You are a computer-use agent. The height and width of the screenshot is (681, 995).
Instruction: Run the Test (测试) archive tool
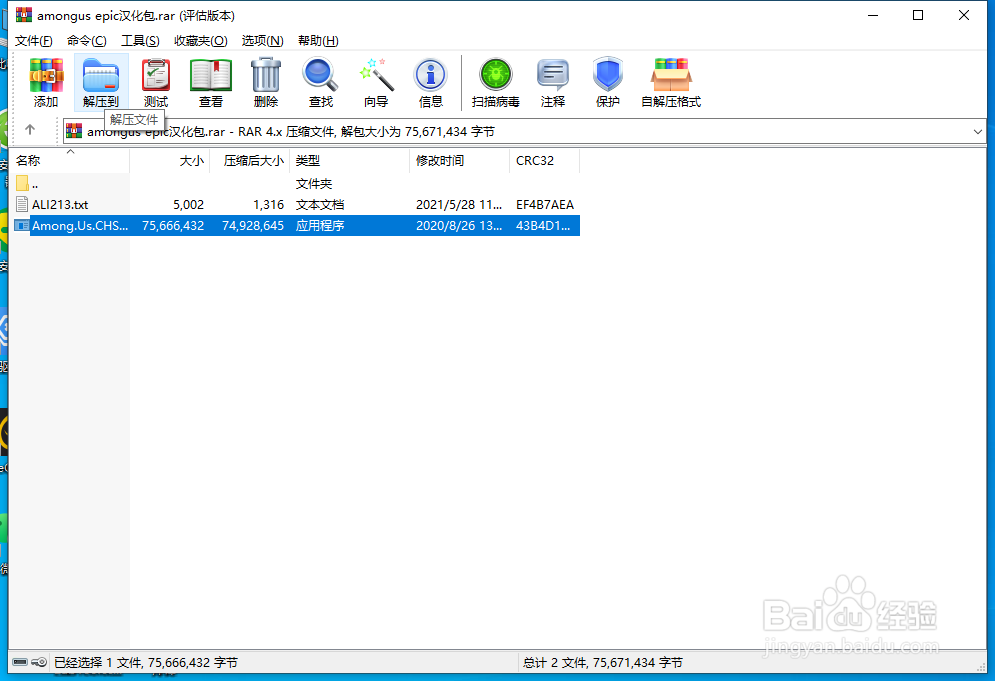[155, 83]
